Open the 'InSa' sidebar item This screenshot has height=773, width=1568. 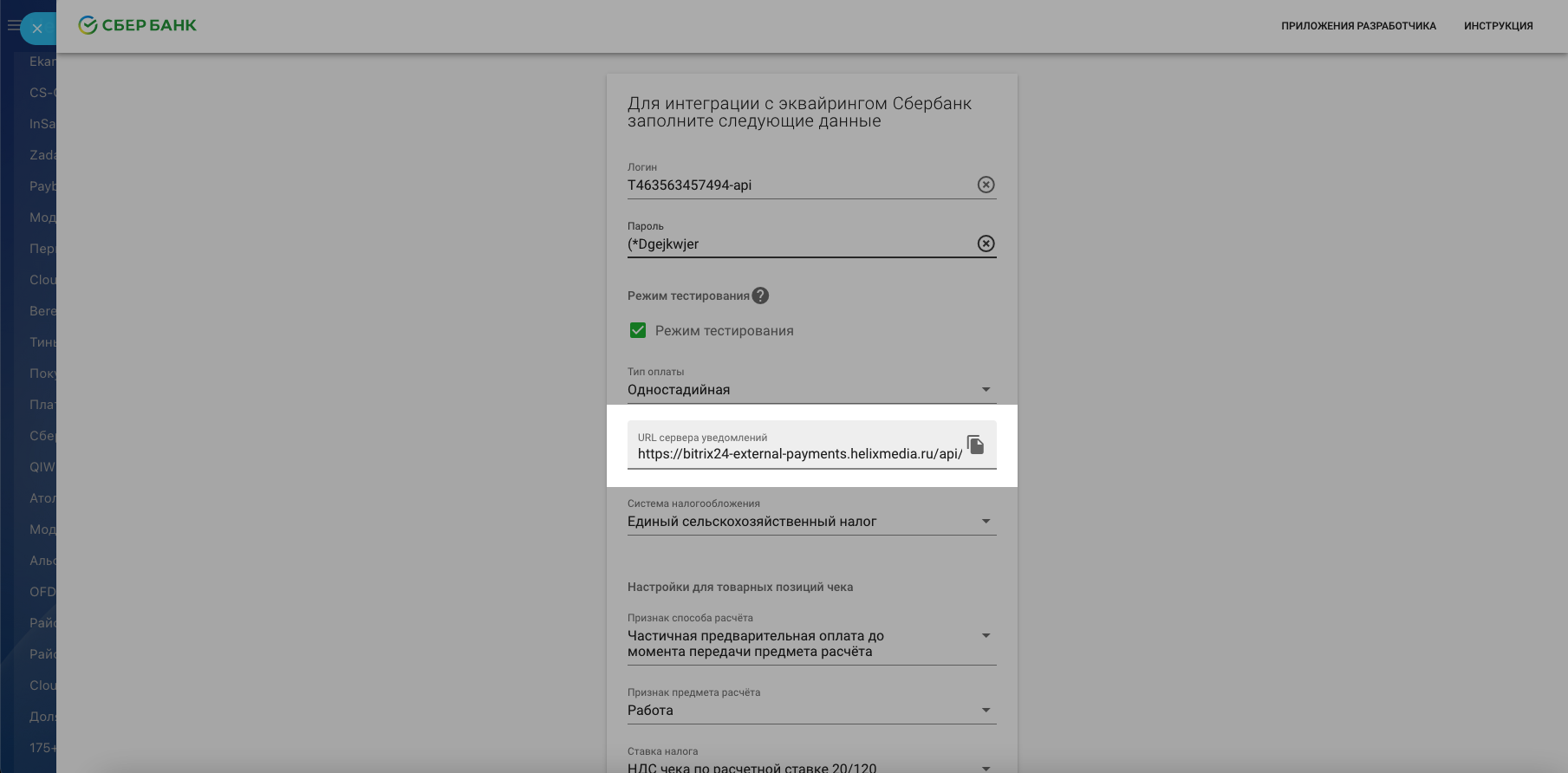click(42, 124)
